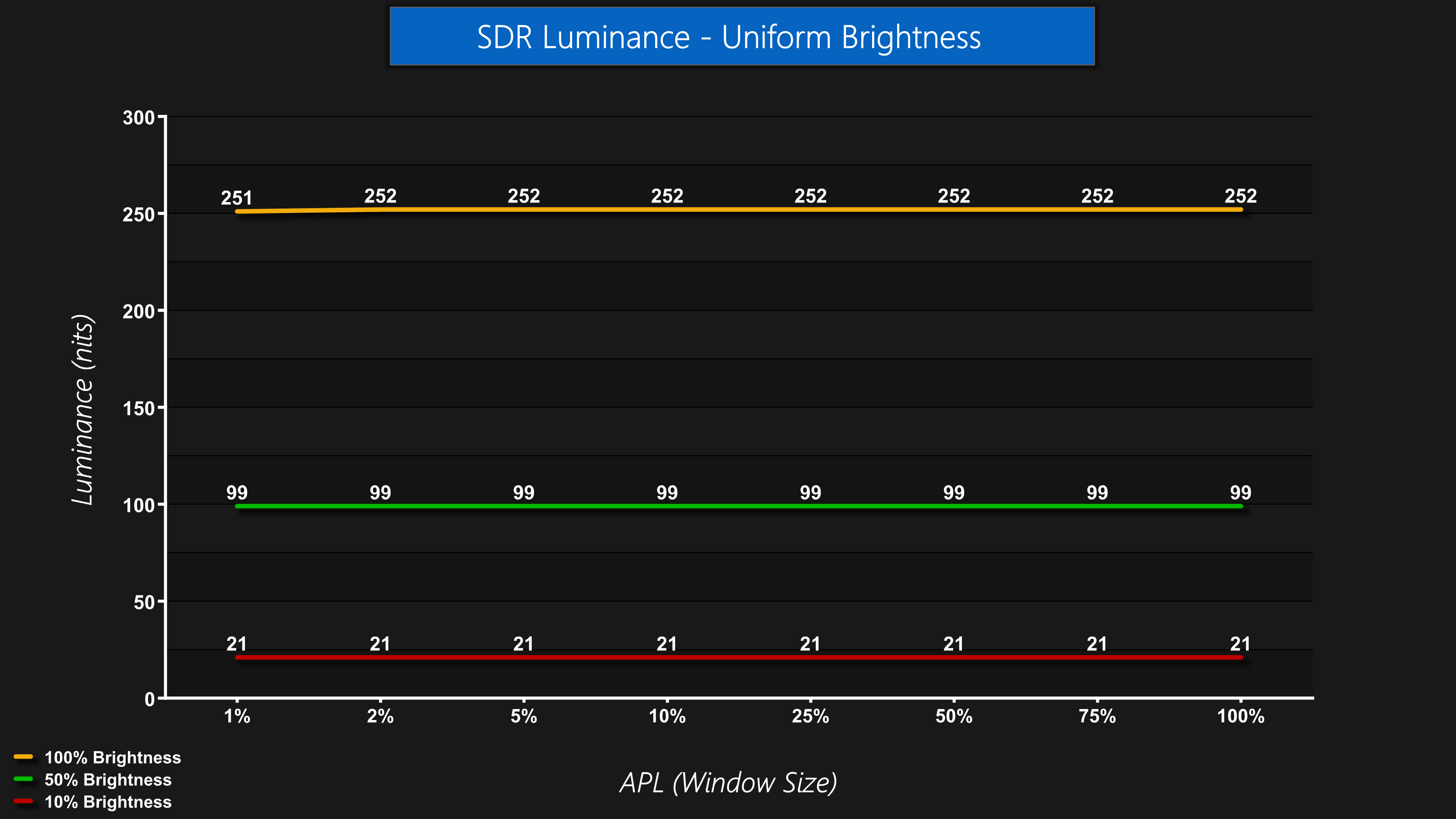Click the red 10% Brightness legend swatch
The width and height of the screenshot is (1456, 819).
pos(23,801)
